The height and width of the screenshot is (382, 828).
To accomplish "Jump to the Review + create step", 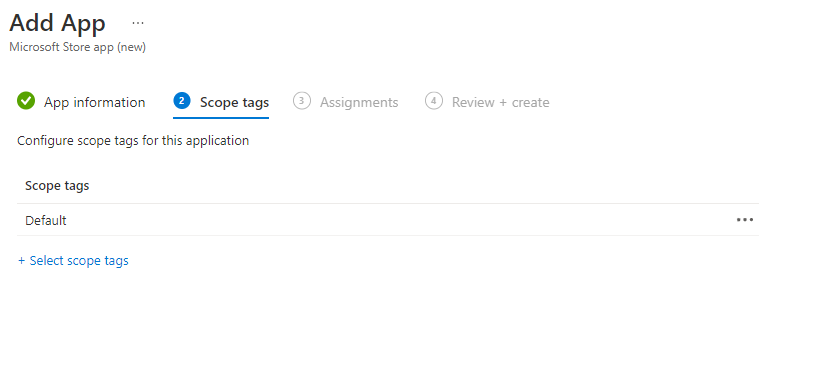I will (x=501, y=102).
